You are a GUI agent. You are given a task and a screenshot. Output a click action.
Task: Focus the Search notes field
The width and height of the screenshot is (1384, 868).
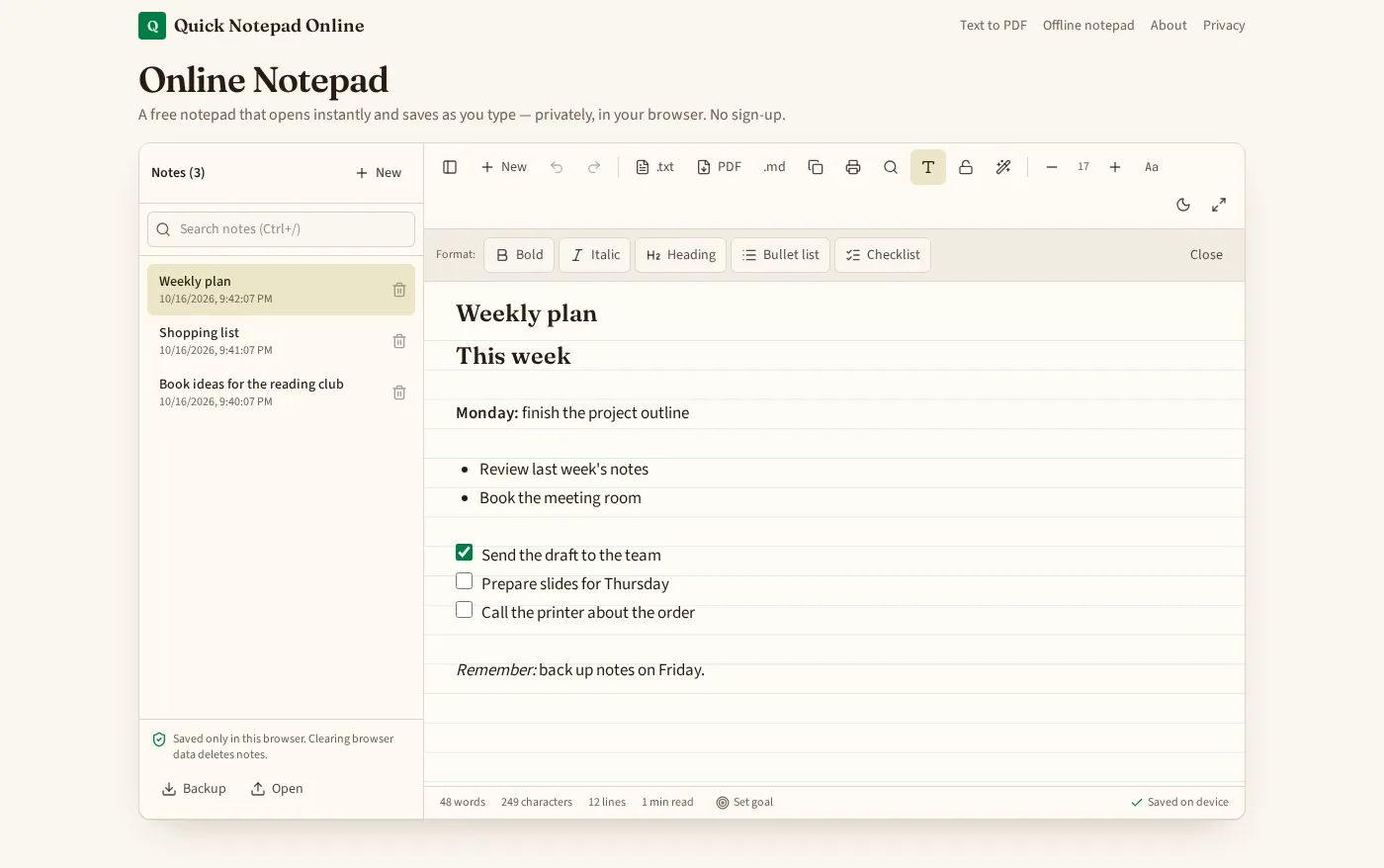coord(281,229)
